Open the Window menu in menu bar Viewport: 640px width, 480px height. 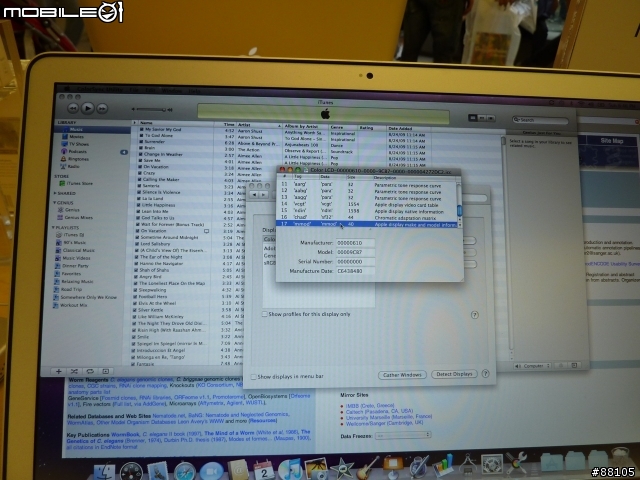point(171,90)
